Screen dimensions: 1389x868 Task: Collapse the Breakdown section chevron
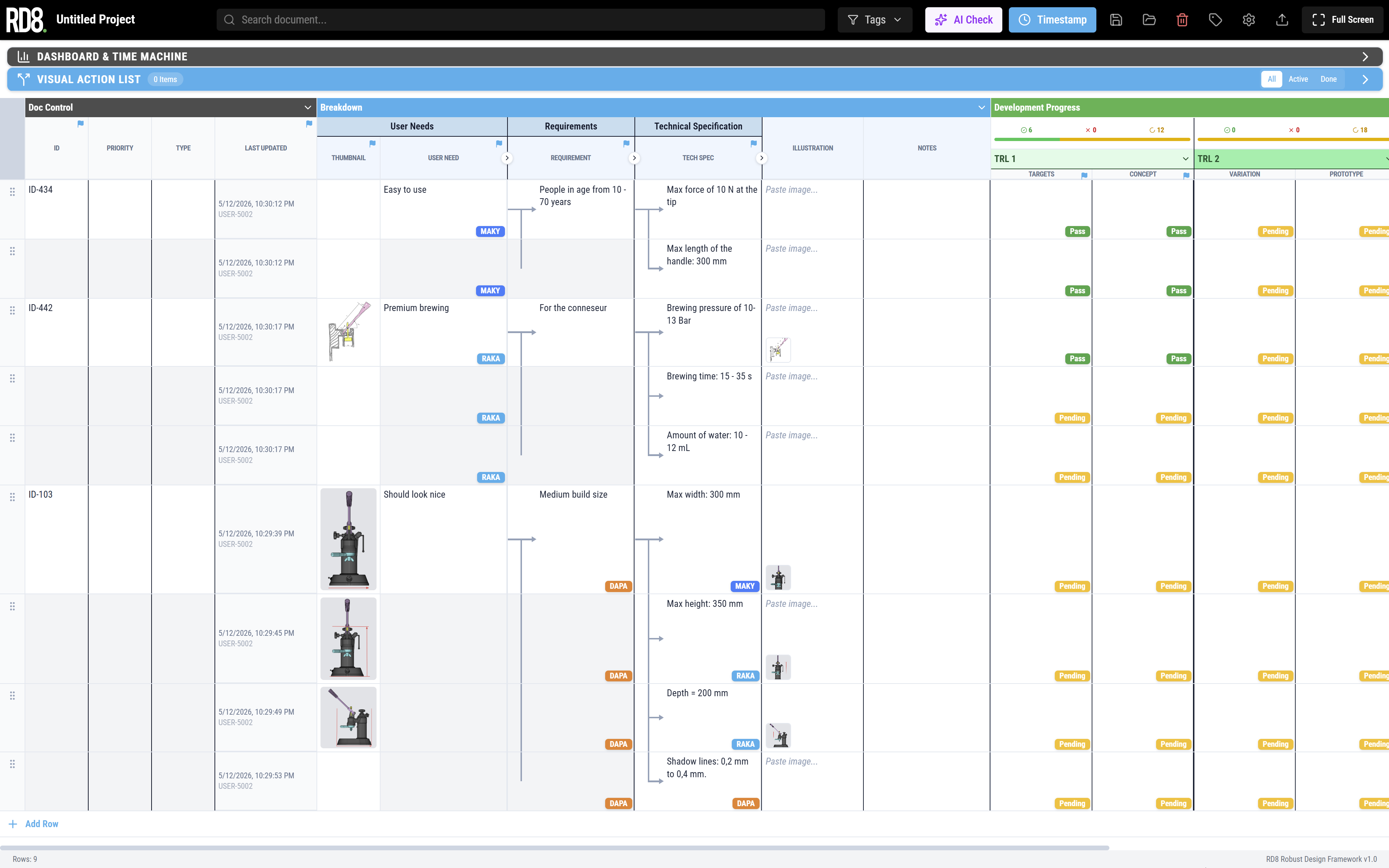(981, 107)
